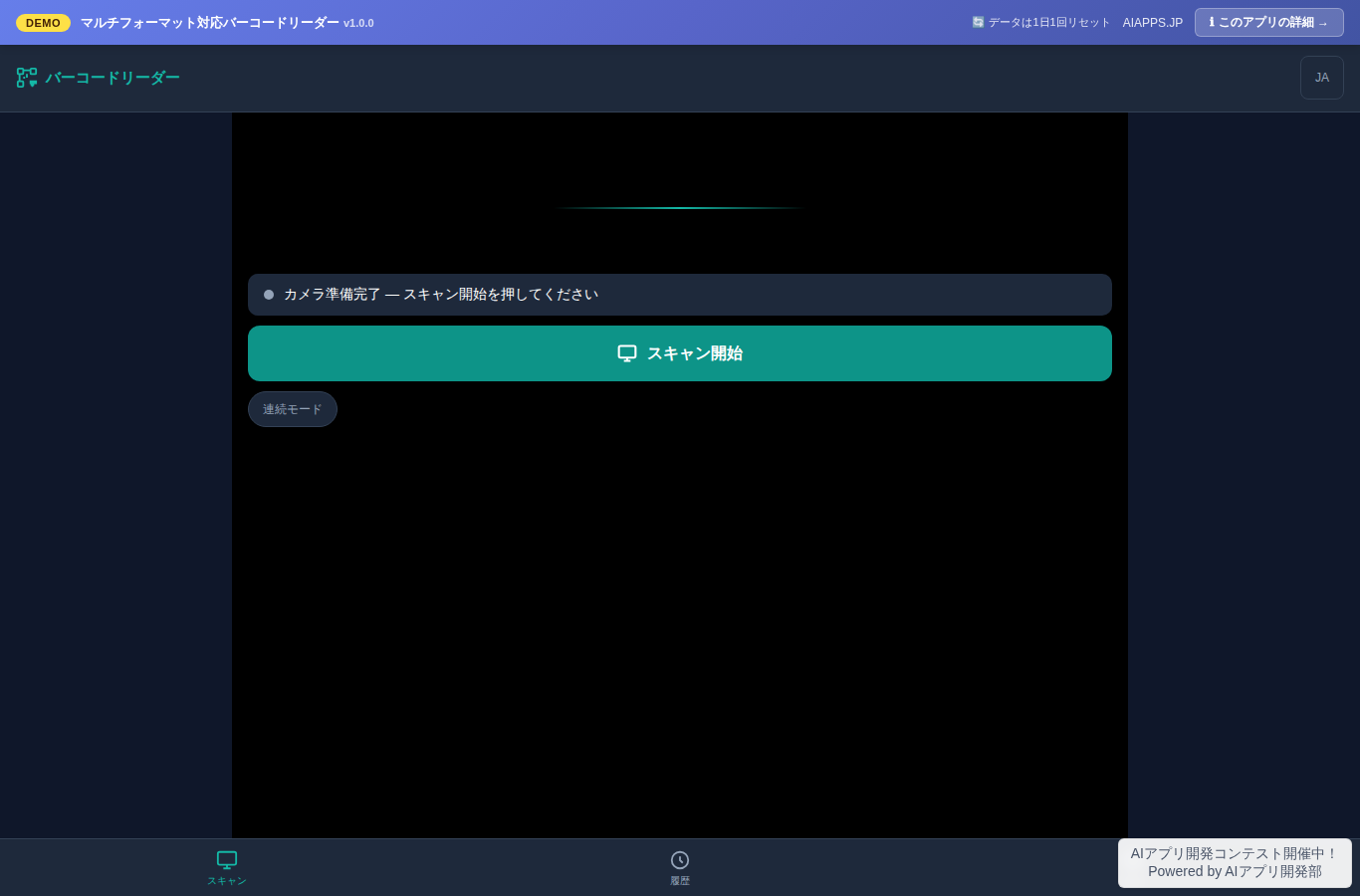Click the v1.0.0 version label

click(x=358, y=23)
